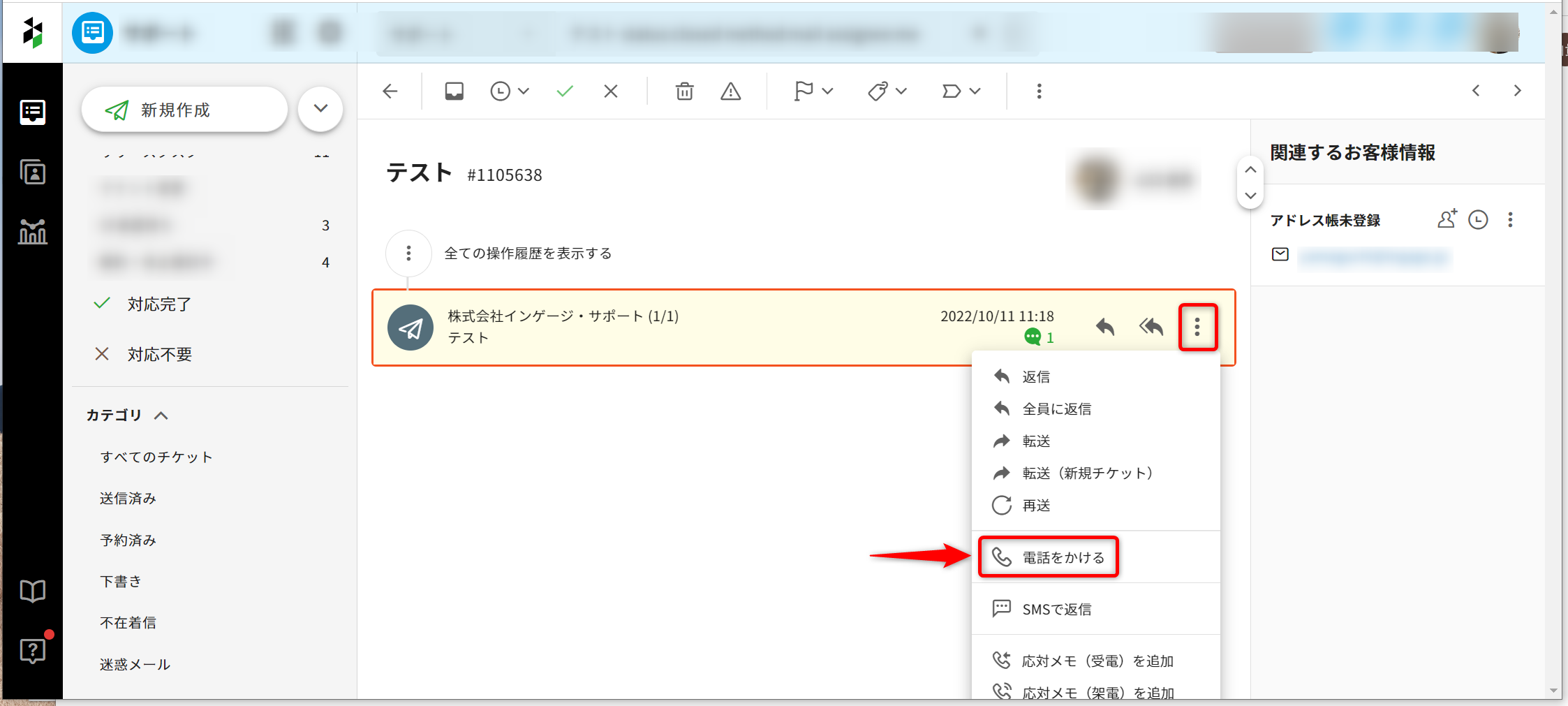The image size is (1568, 706).
Task: Choose SMSで返信 menu option
Action: coord(1056,609)
